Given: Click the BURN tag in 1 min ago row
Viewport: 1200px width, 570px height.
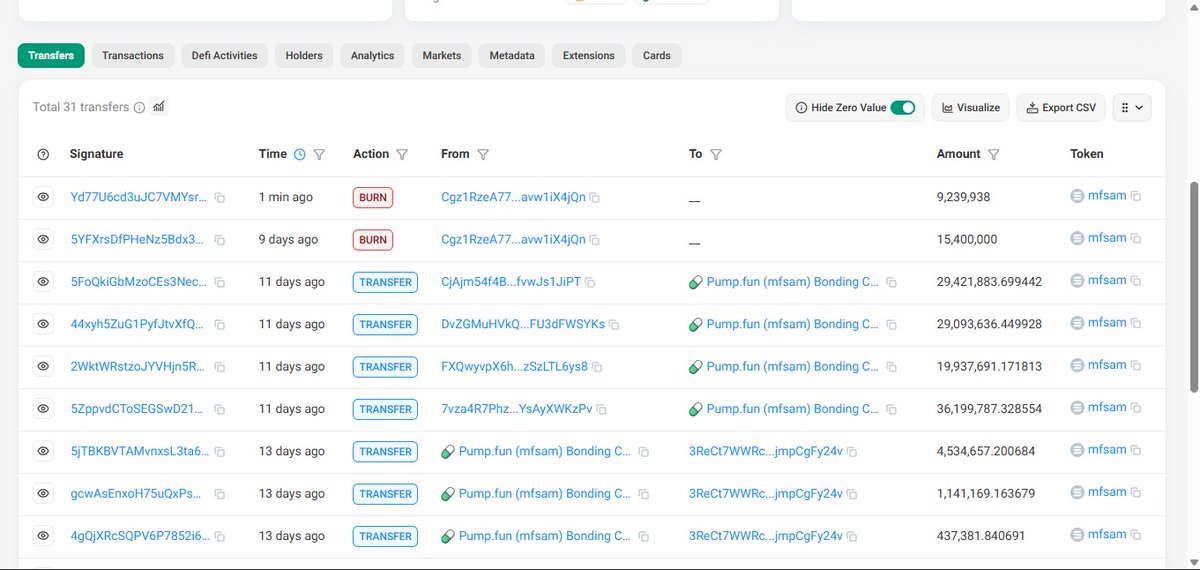Looking at the screenshot, I should (373, 198).
